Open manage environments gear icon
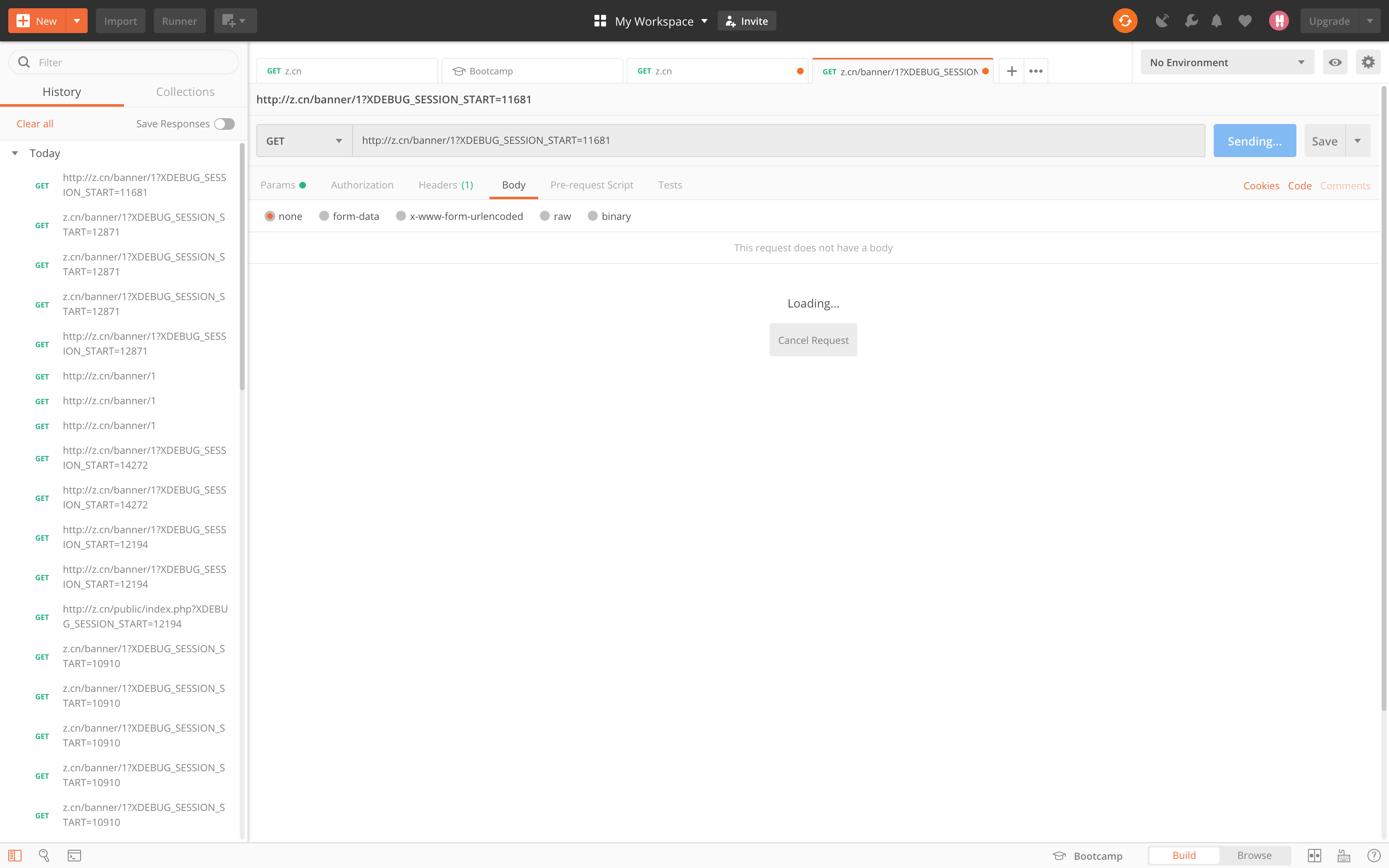 click(x=1368, y=62)
